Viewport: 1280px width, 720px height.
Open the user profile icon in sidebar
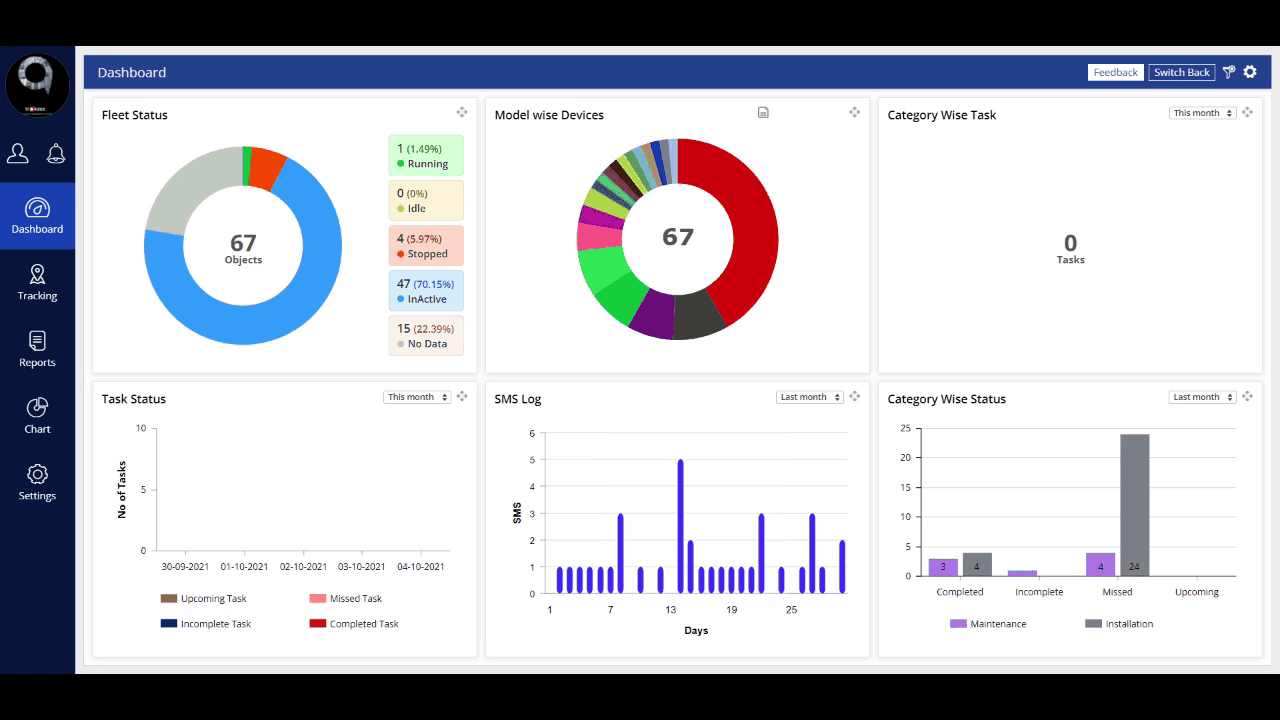18,153
